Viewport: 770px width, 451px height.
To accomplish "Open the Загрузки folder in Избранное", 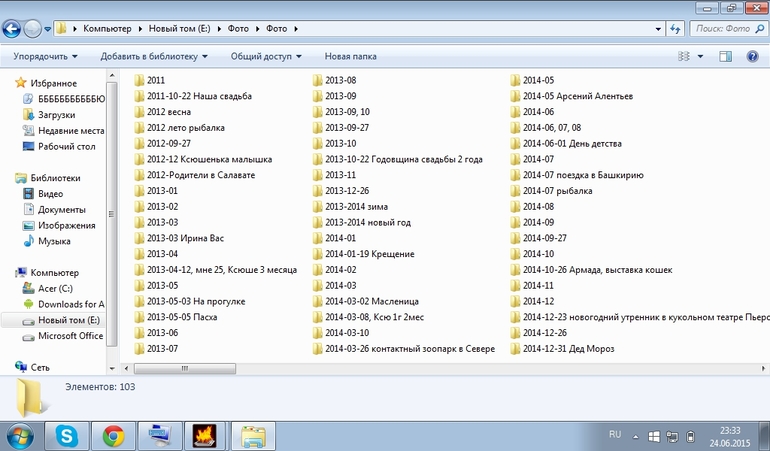I will tap(56, 115).
